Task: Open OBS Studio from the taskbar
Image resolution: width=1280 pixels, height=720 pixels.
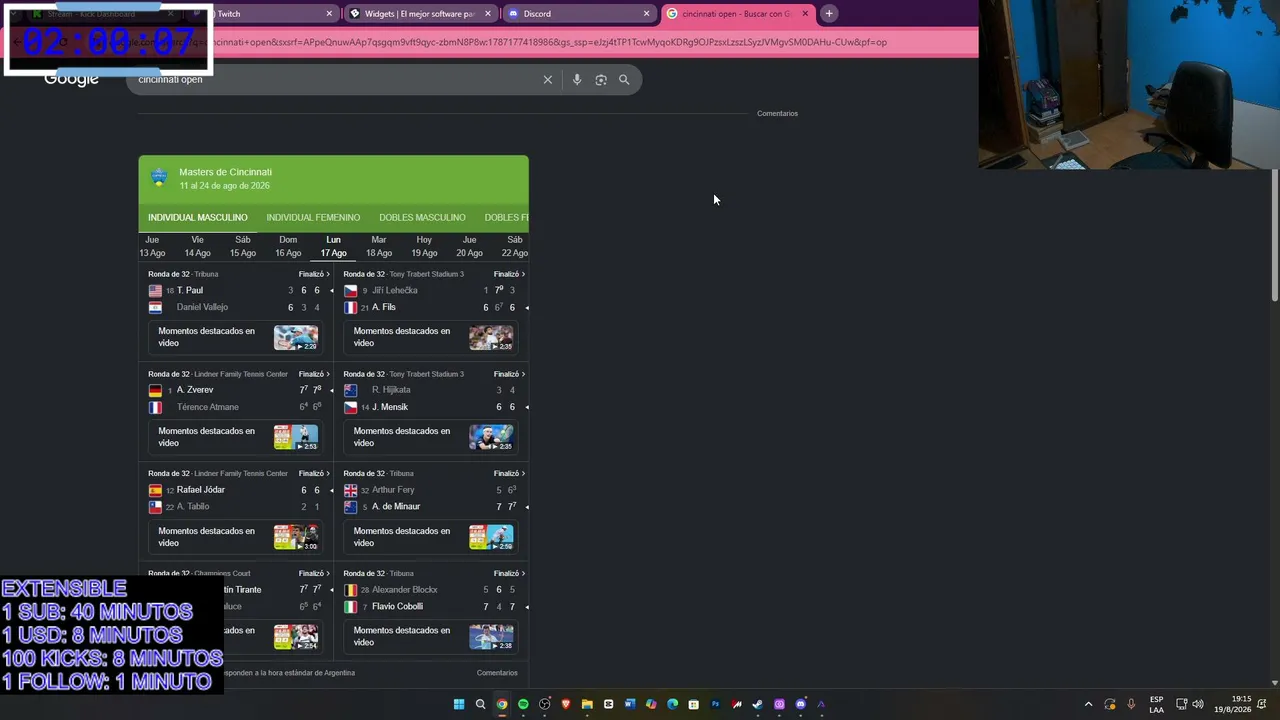Action: (544, 704)
